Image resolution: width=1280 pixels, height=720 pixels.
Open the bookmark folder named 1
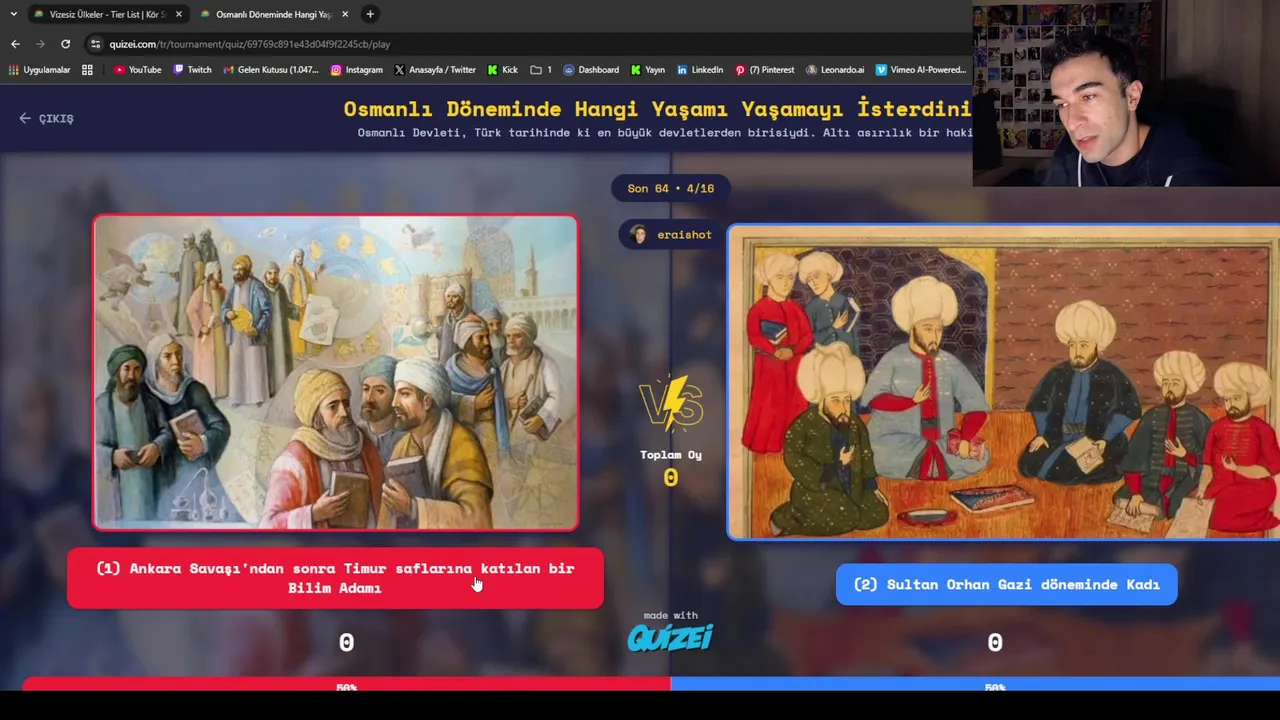tap(541, 70)
